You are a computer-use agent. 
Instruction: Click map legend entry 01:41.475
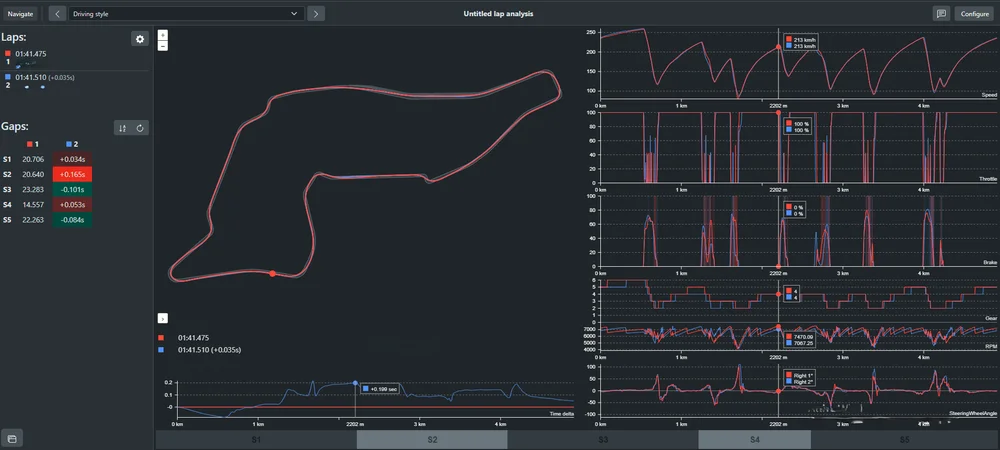tap(194, 338)
